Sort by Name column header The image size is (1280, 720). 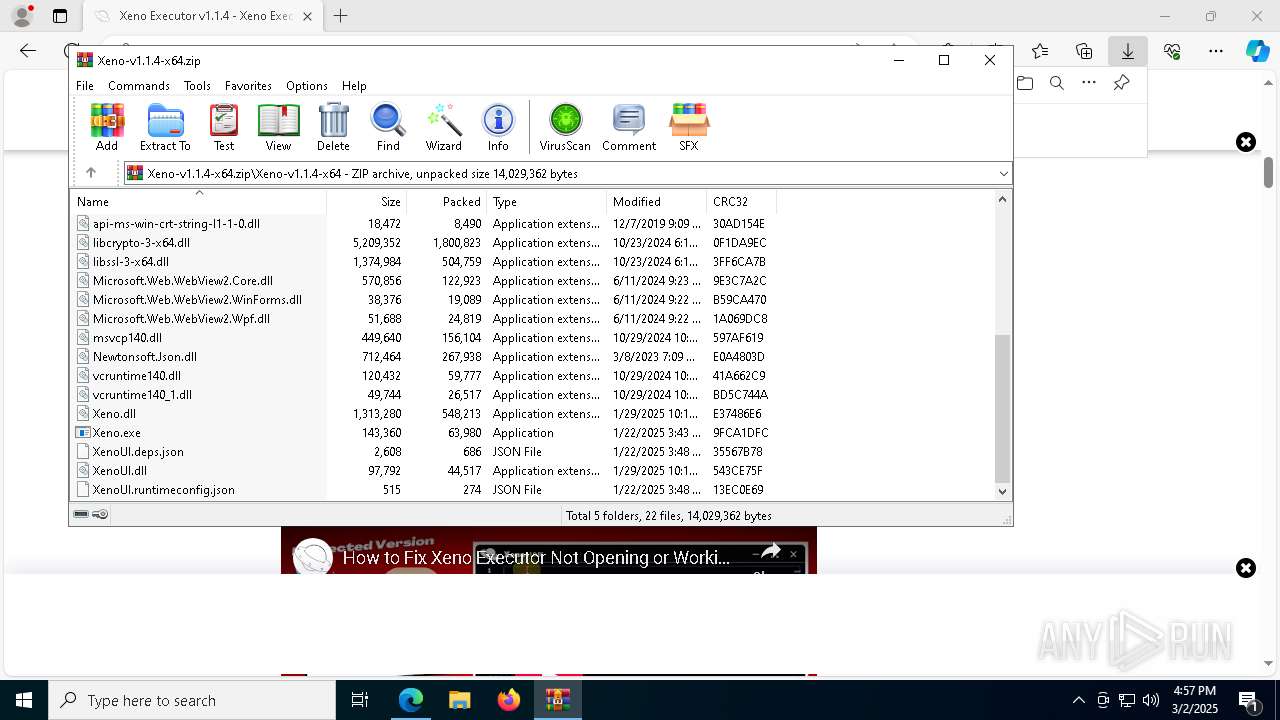click(x=199, y=201)
